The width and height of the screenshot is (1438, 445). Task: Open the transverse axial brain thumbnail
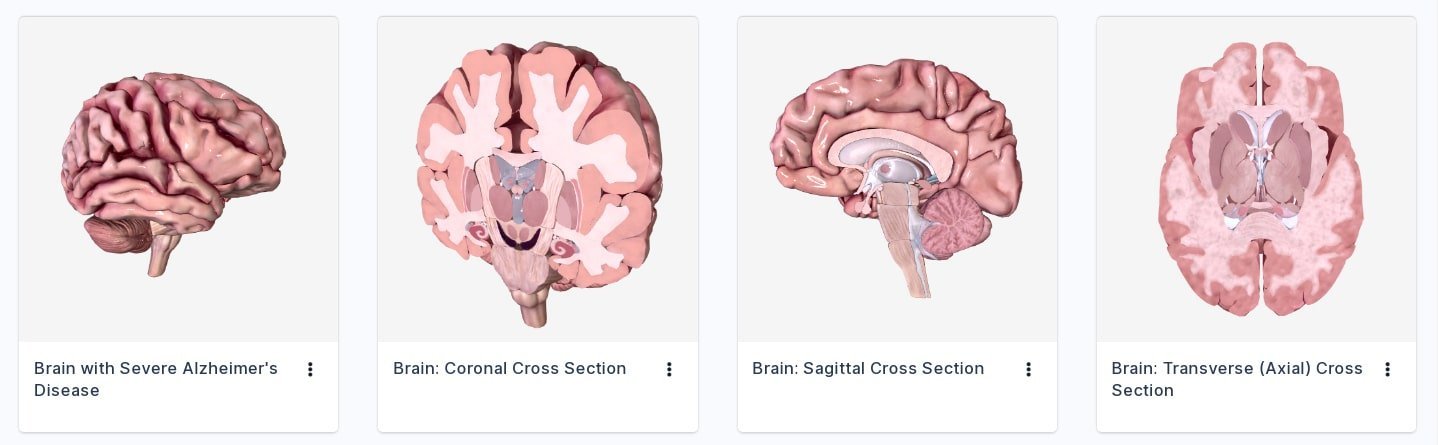1256,179
